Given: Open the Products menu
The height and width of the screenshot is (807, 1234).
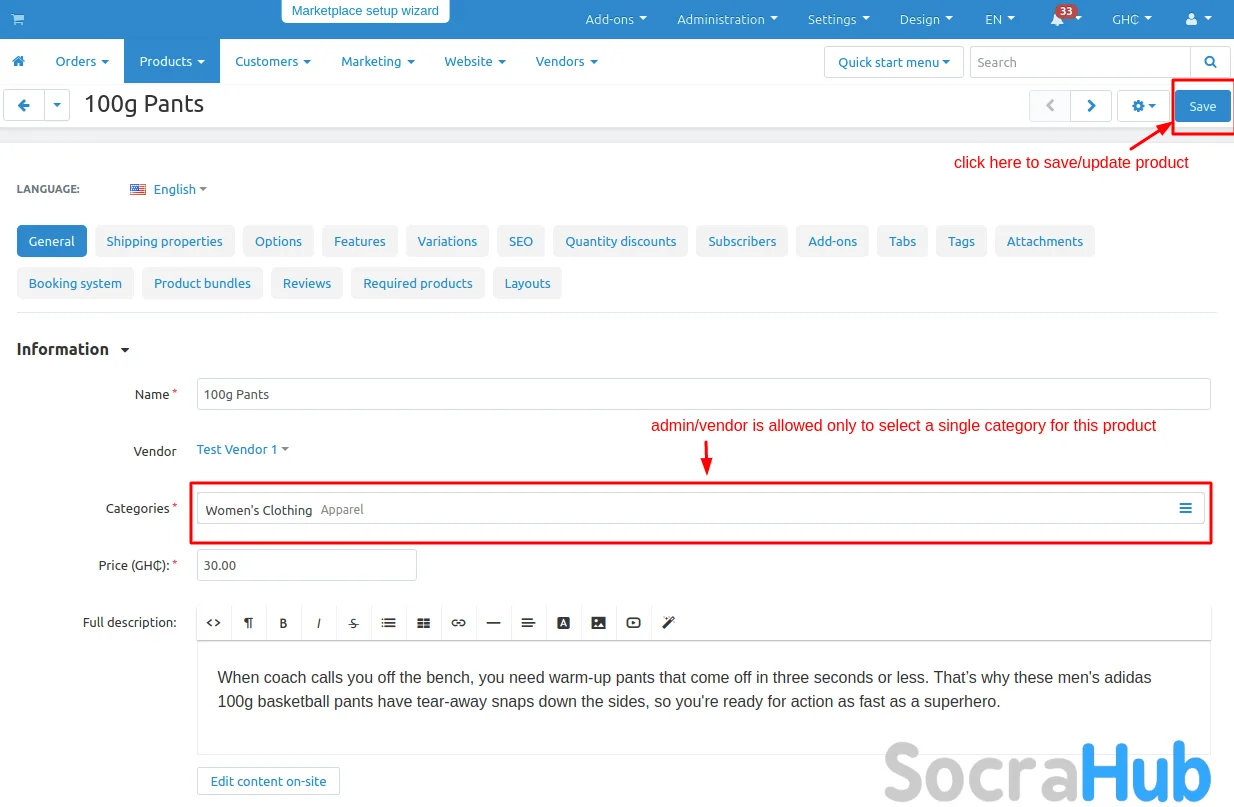Looking at the screenshot, I should (x=171, y=62).
